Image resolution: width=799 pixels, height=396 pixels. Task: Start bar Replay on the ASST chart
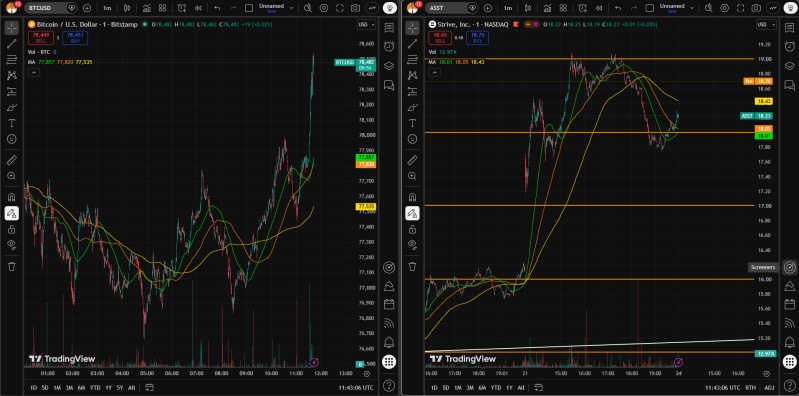coord(598,8)
